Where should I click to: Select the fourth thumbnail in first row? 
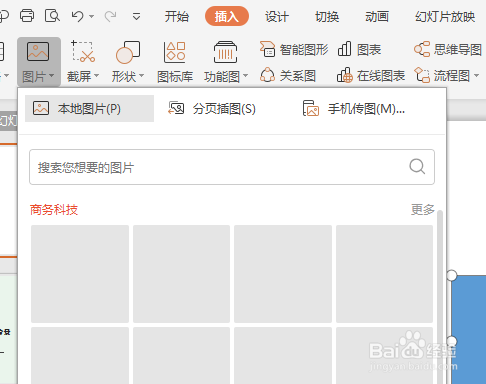click(384, 274)
